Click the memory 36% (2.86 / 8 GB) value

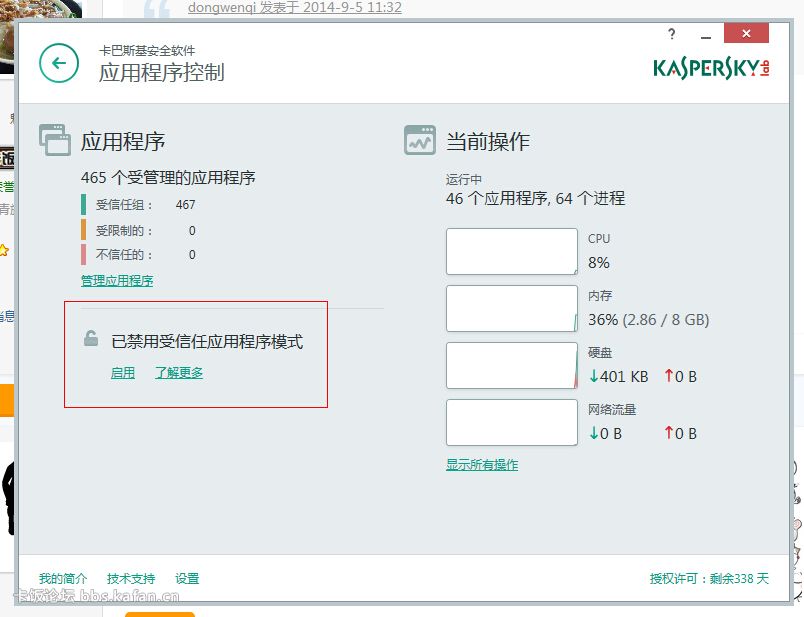click(x=649, y=320)
